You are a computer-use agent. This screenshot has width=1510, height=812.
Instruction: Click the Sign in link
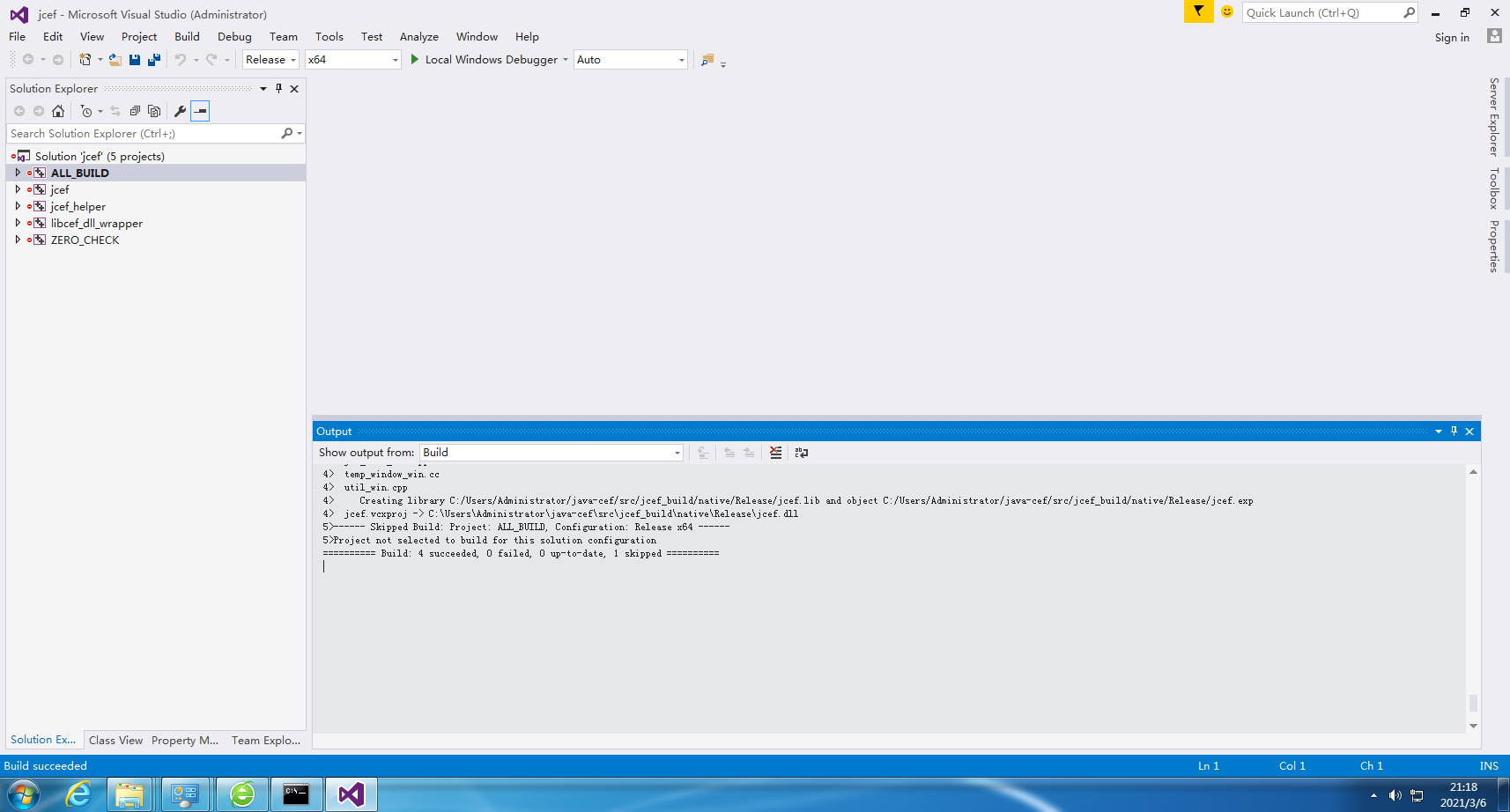[1451, 37]
